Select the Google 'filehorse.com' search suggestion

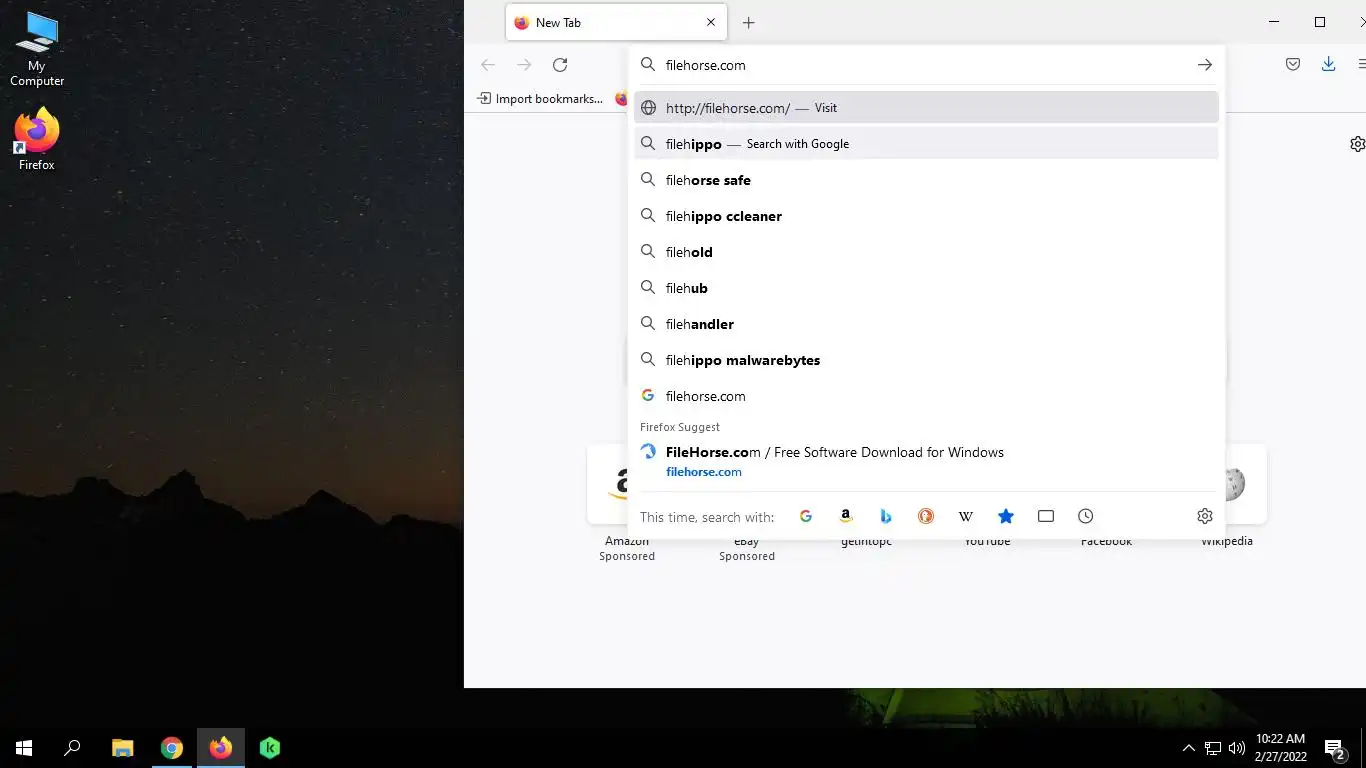926,396
